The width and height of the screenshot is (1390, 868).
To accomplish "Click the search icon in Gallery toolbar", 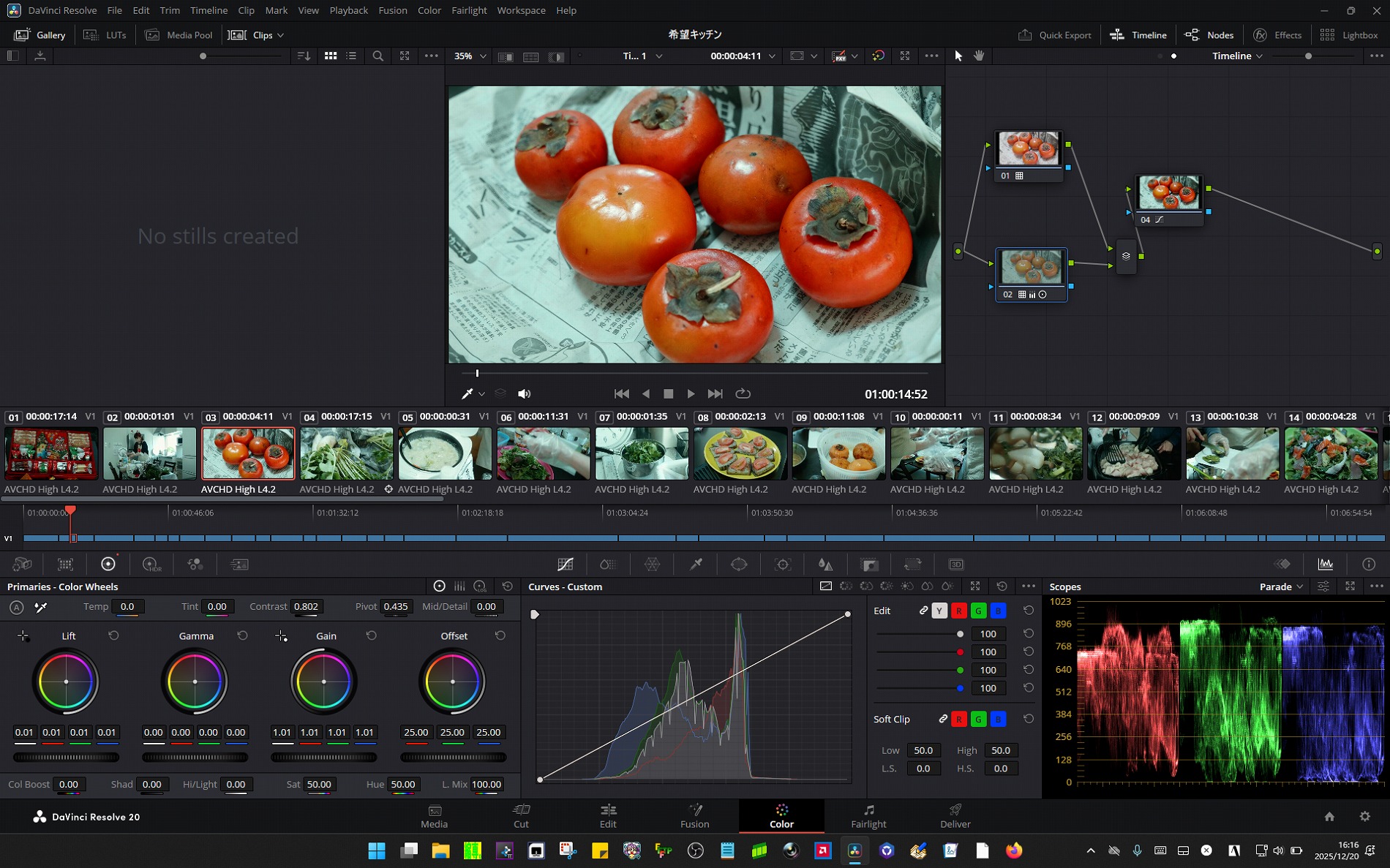I will pyautogui.click(x=377, y=56).
